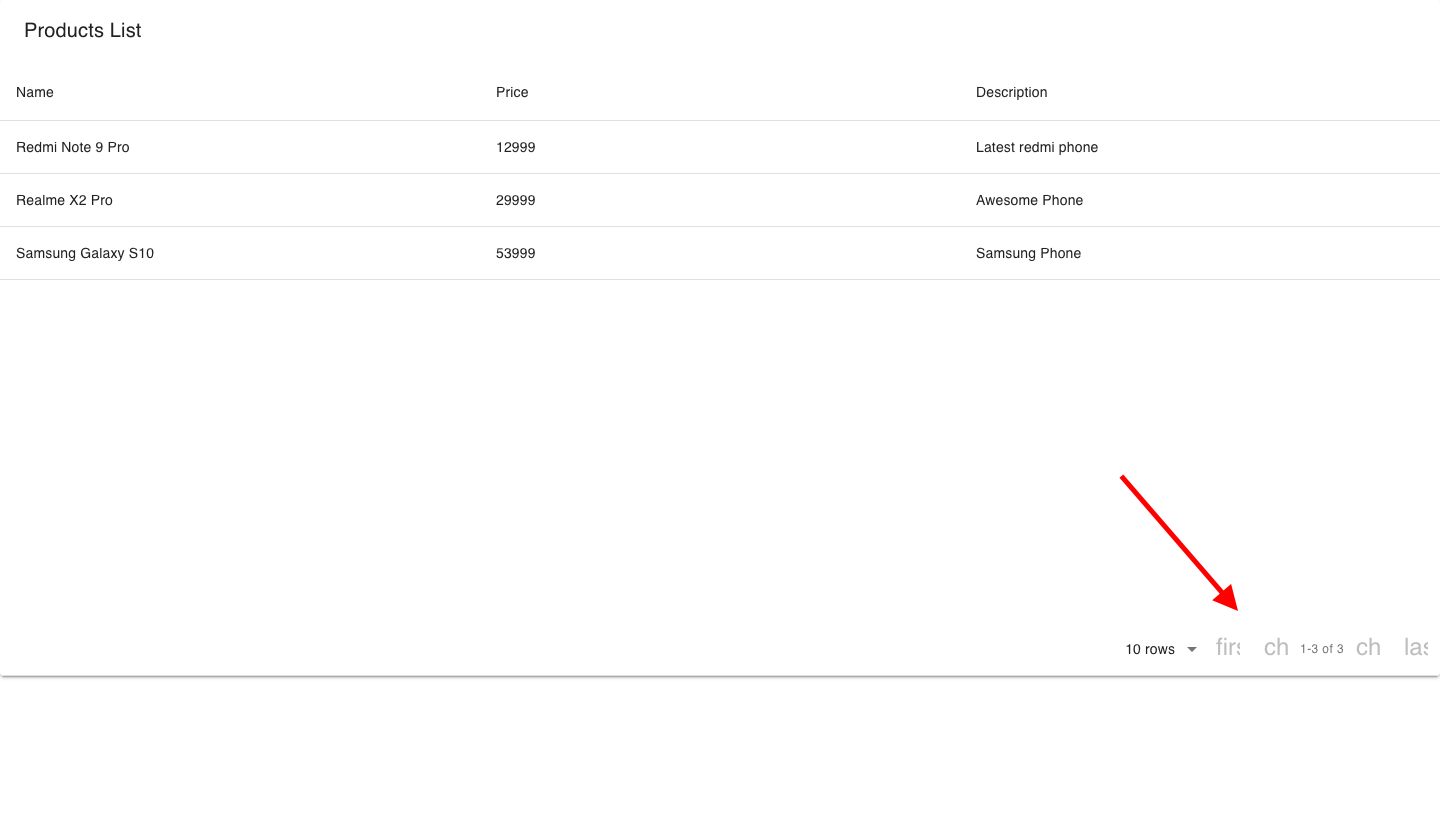This screenshot has width=1440, height=820.
Task: Select the Samsung Galaxy S10 row
Action: click(x=85, y=253)
